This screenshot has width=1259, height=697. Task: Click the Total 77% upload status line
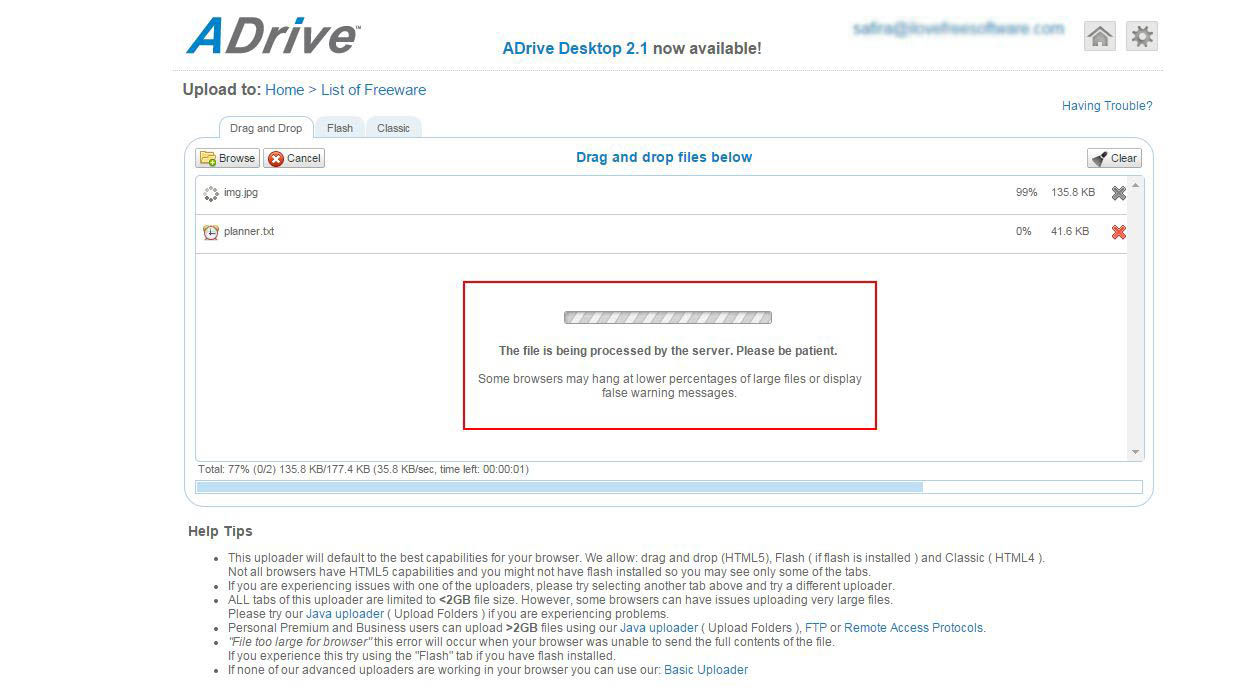pyautogui.click(x=363, y=469)
